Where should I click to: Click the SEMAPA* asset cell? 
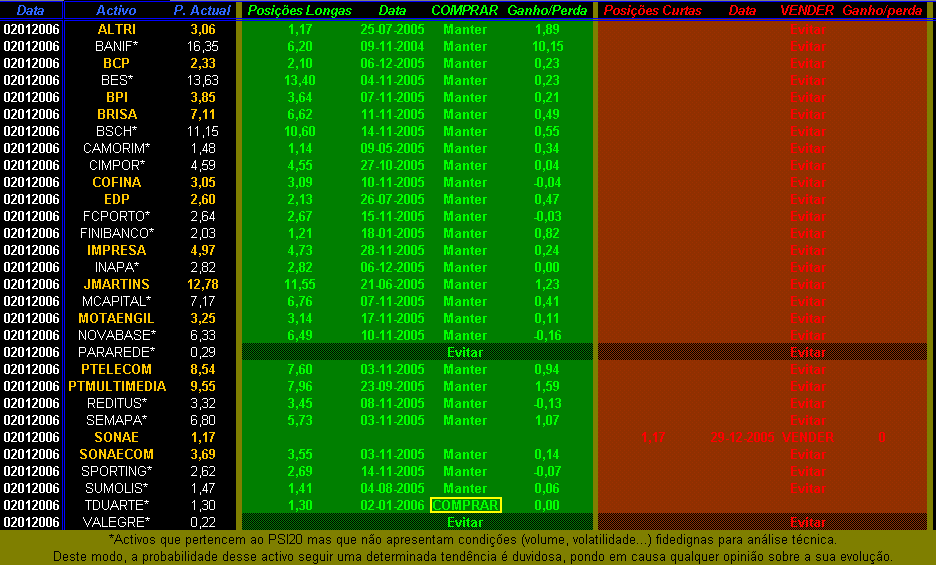tap(116, 421)
